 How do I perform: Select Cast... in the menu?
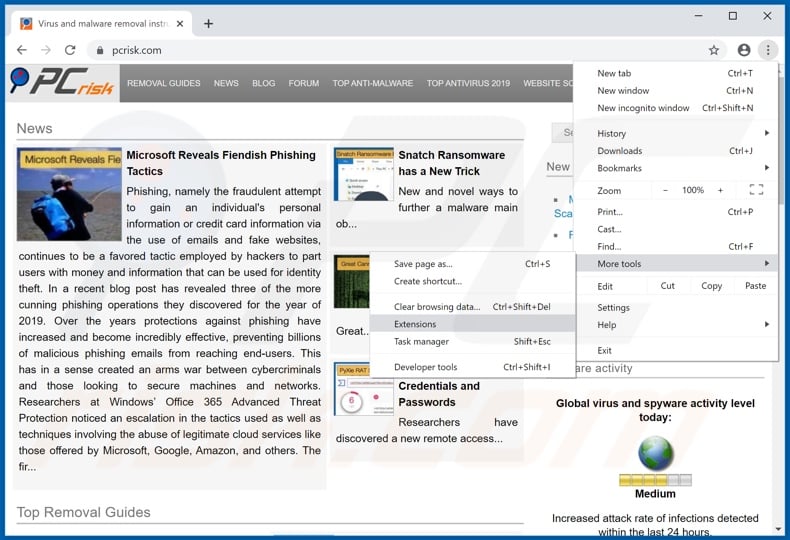click(x=675, y=229)
